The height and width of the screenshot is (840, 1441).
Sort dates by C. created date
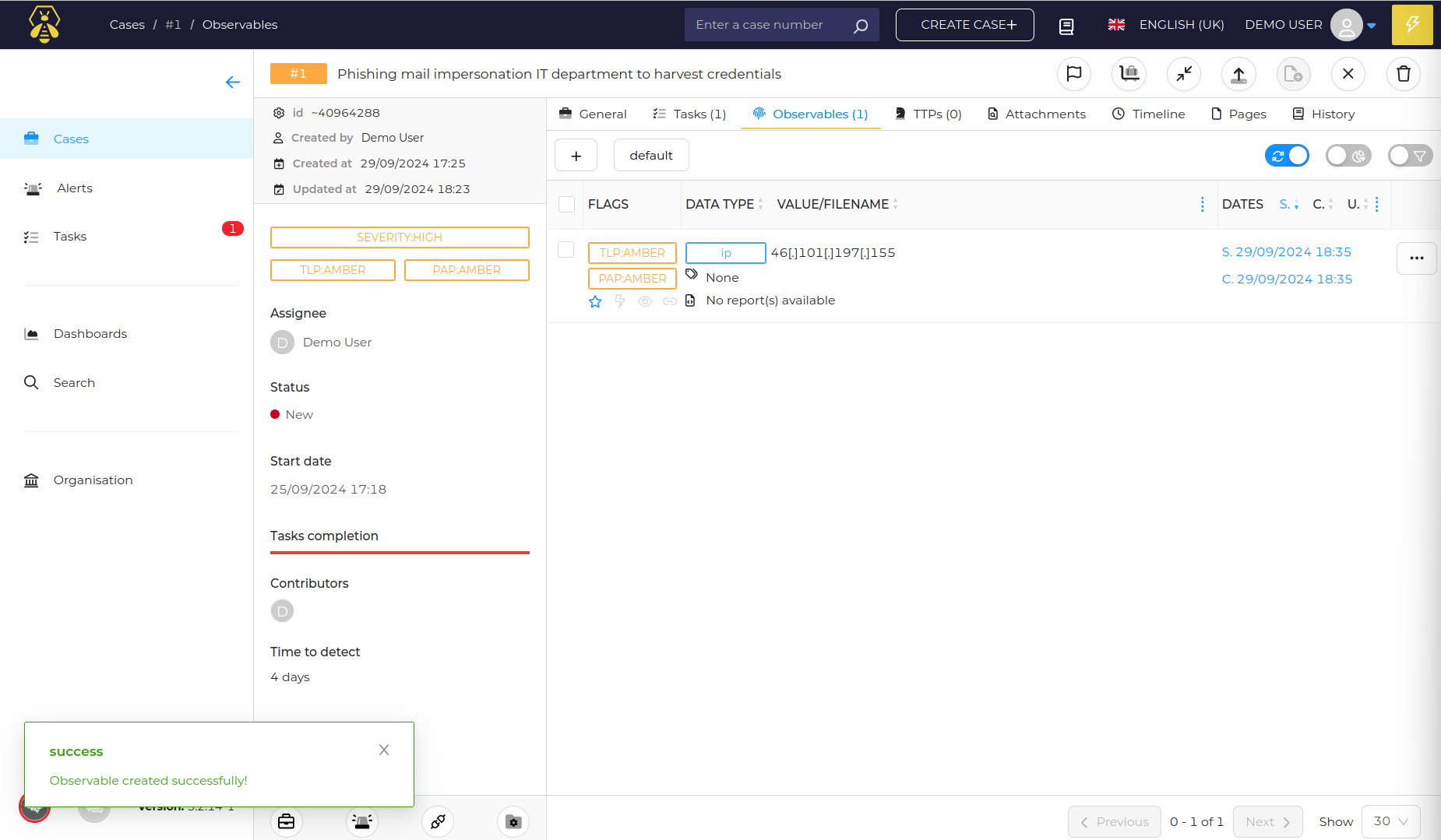1323,204
